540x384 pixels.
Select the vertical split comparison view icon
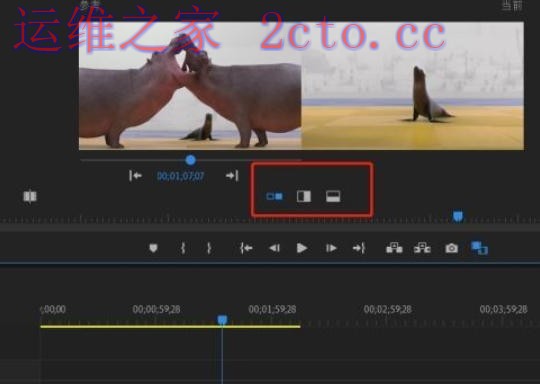(304, 196)
